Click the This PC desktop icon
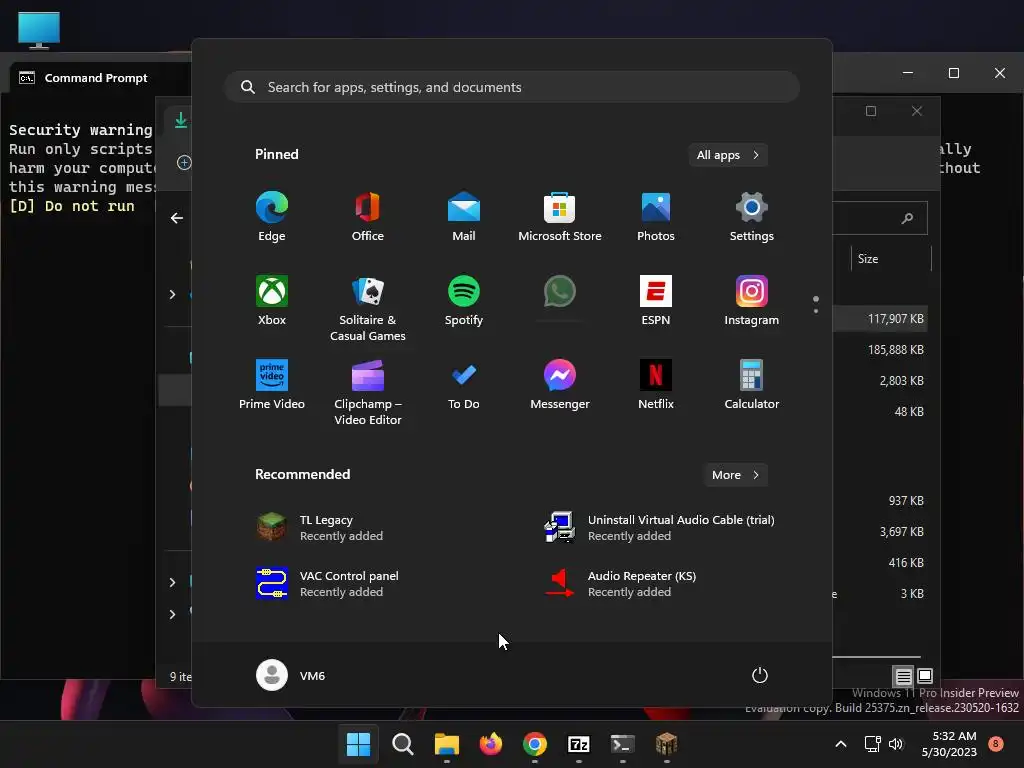This screenshot has width=1024, height=768. (x=39, y=30)
